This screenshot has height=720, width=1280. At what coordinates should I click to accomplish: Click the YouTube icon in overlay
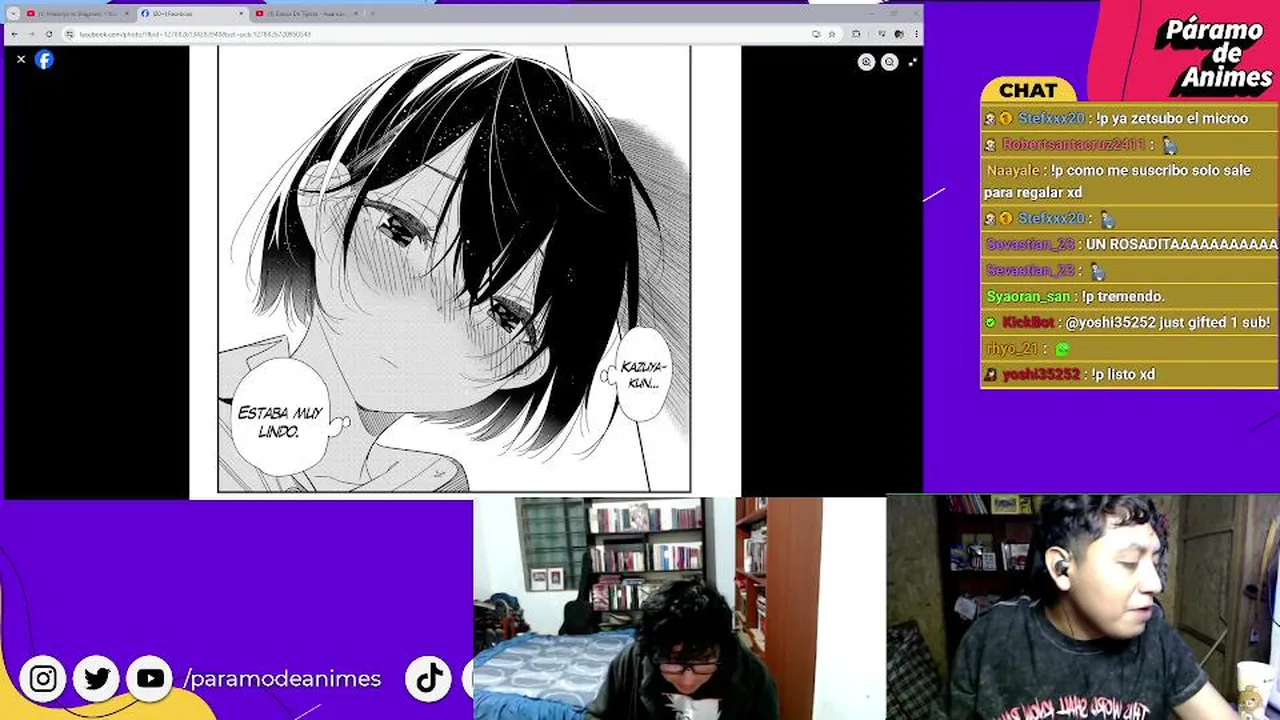151,679
